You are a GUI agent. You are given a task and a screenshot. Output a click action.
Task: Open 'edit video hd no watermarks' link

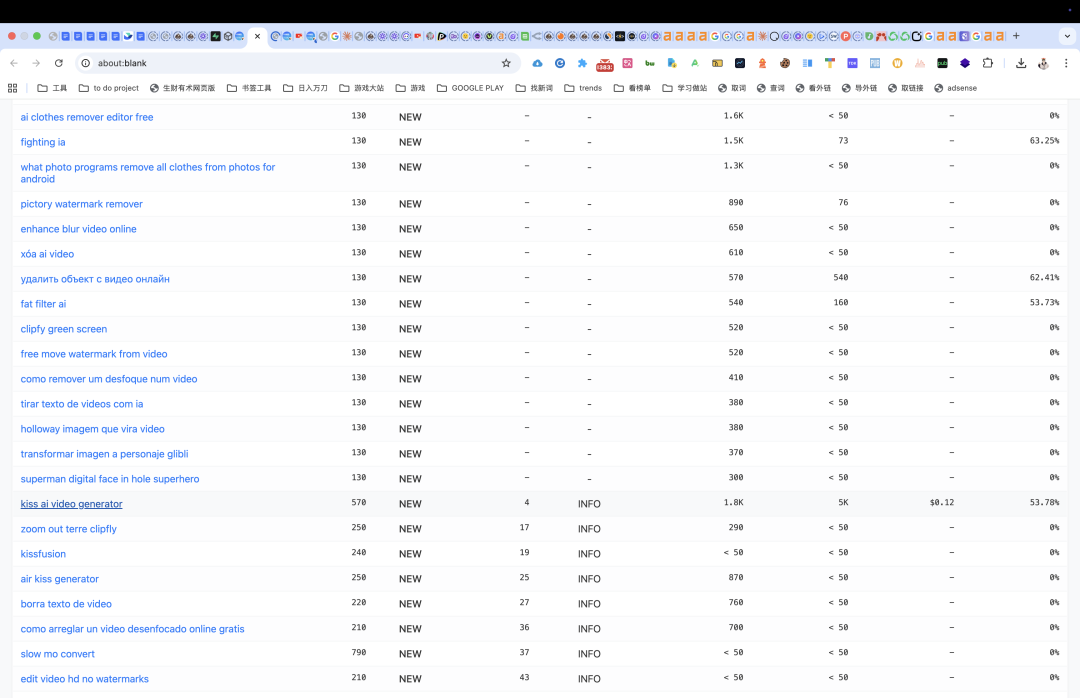pyautogui.click(x=85, y=679)
